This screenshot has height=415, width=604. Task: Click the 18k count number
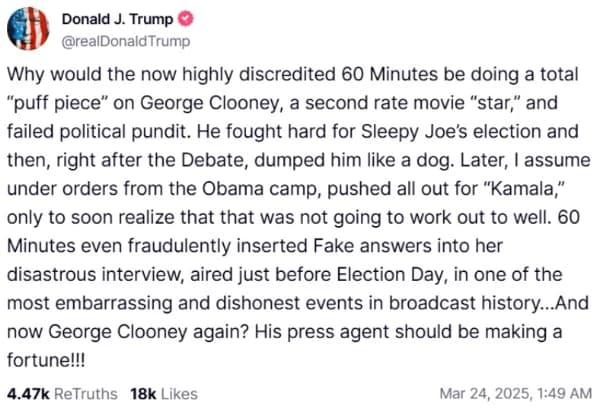pyautogui.click(x=143, y=394)
